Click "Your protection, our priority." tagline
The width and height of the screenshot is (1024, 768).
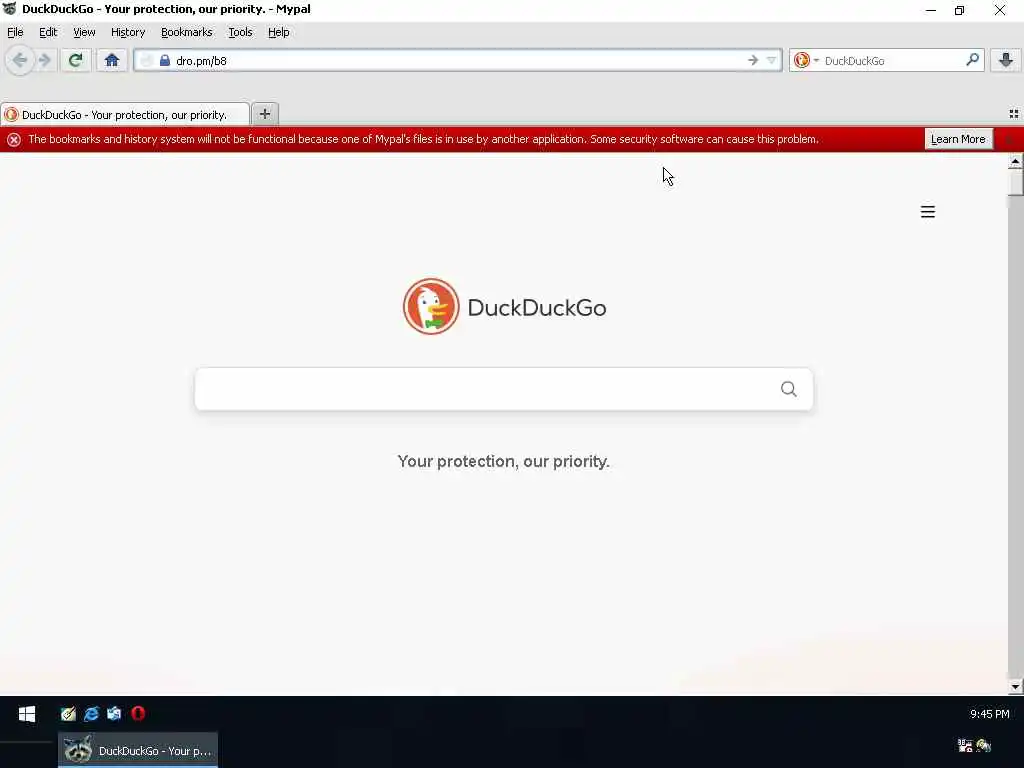tap(504, 461)
